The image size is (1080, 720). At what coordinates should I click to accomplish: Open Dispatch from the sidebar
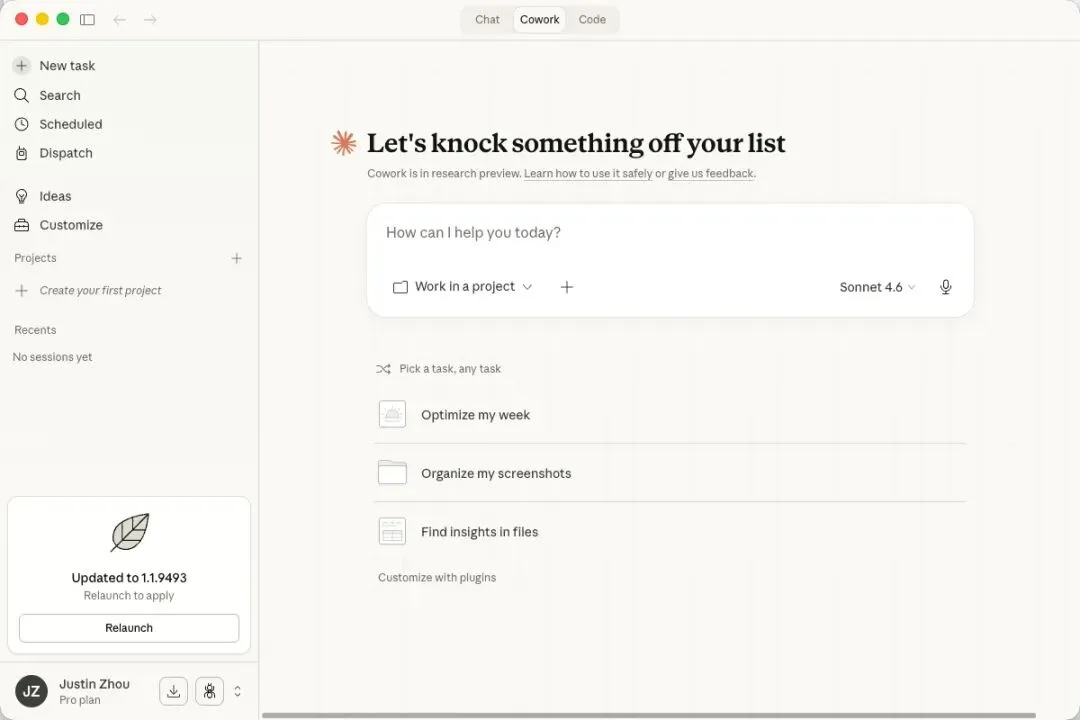65,154
